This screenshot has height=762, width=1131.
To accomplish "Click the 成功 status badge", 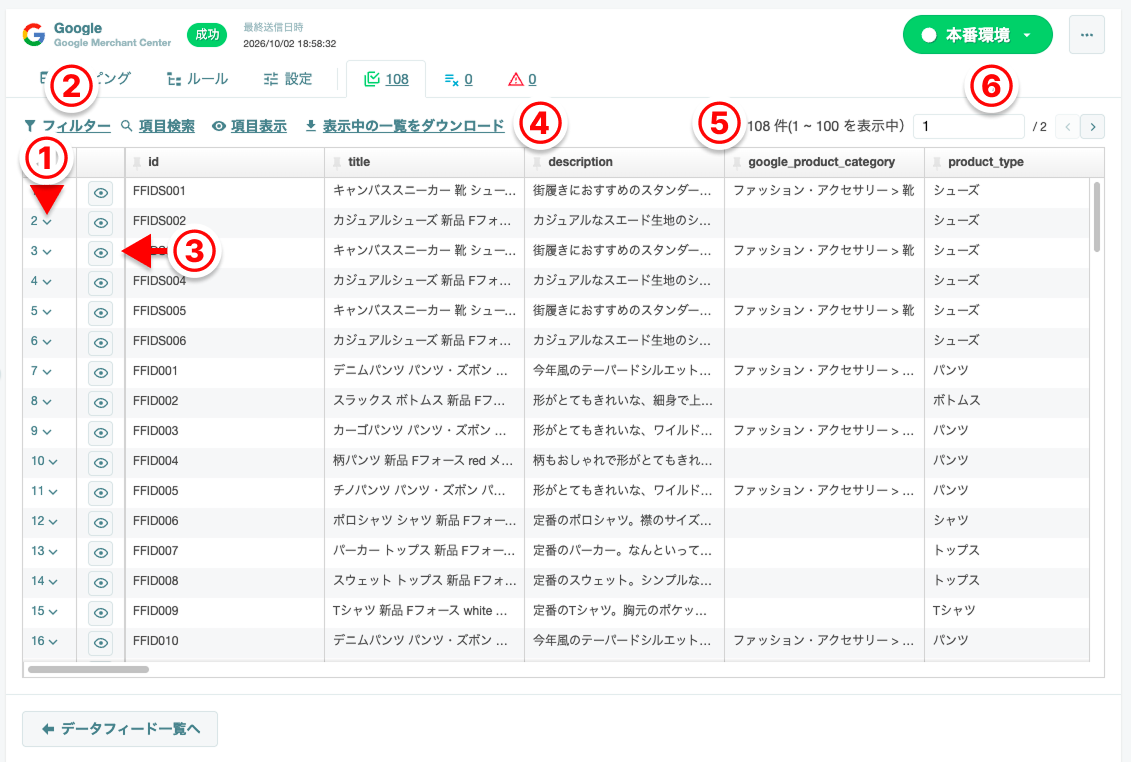I will click(207, 35).
